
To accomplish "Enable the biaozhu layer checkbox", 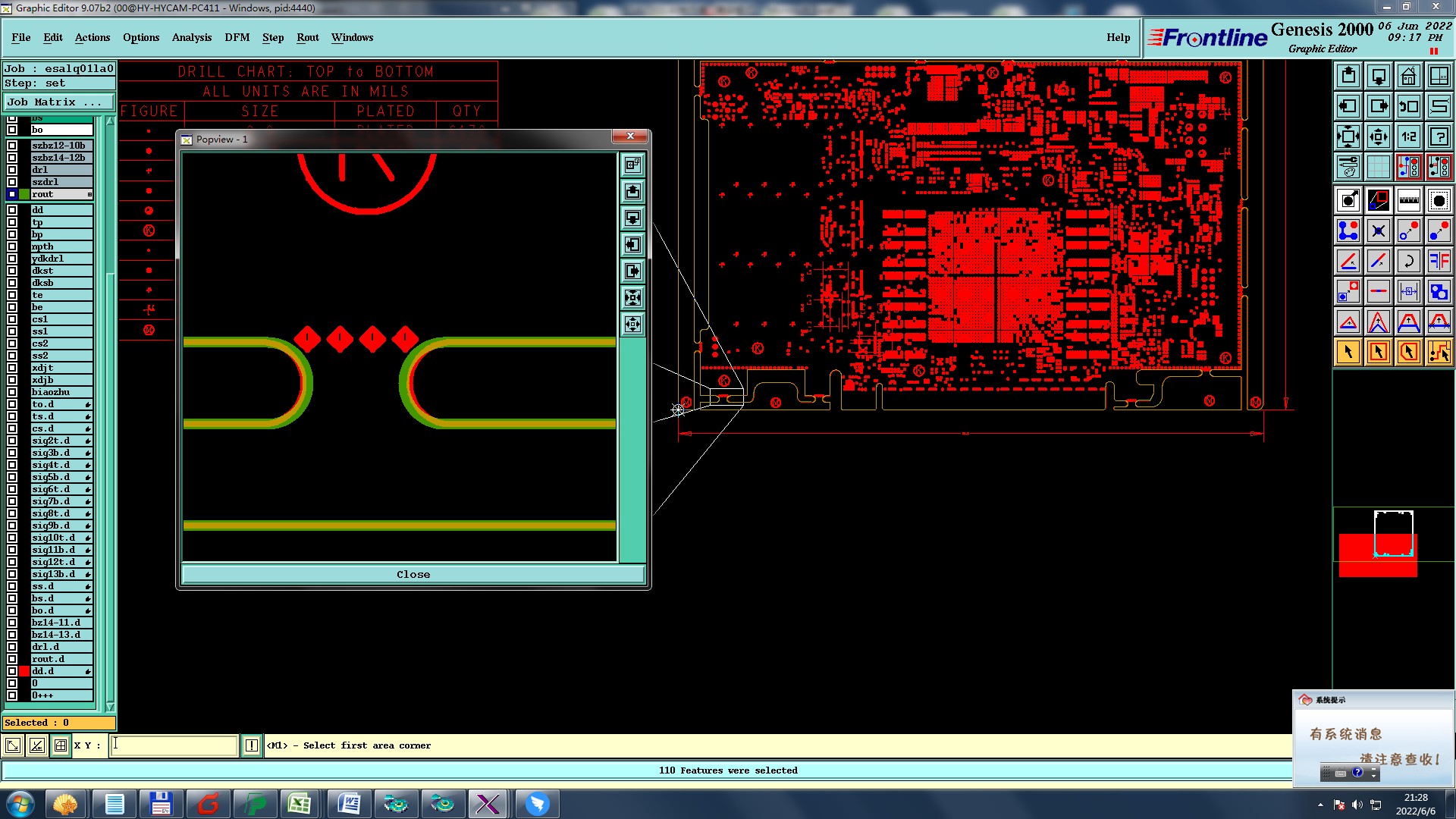I will (x=12, y=392).
